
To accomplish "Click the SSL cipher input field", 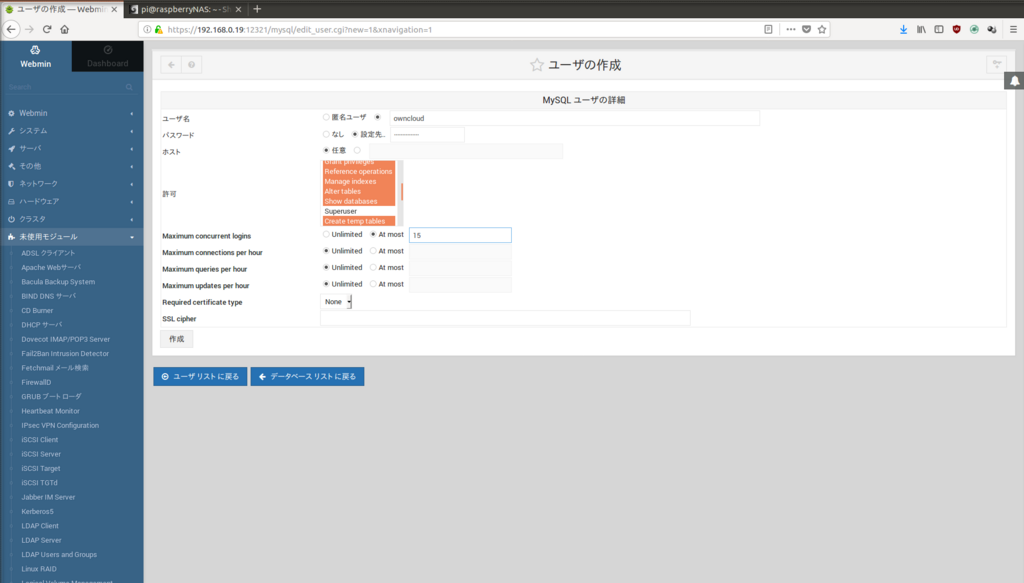I will click(505, 319).
